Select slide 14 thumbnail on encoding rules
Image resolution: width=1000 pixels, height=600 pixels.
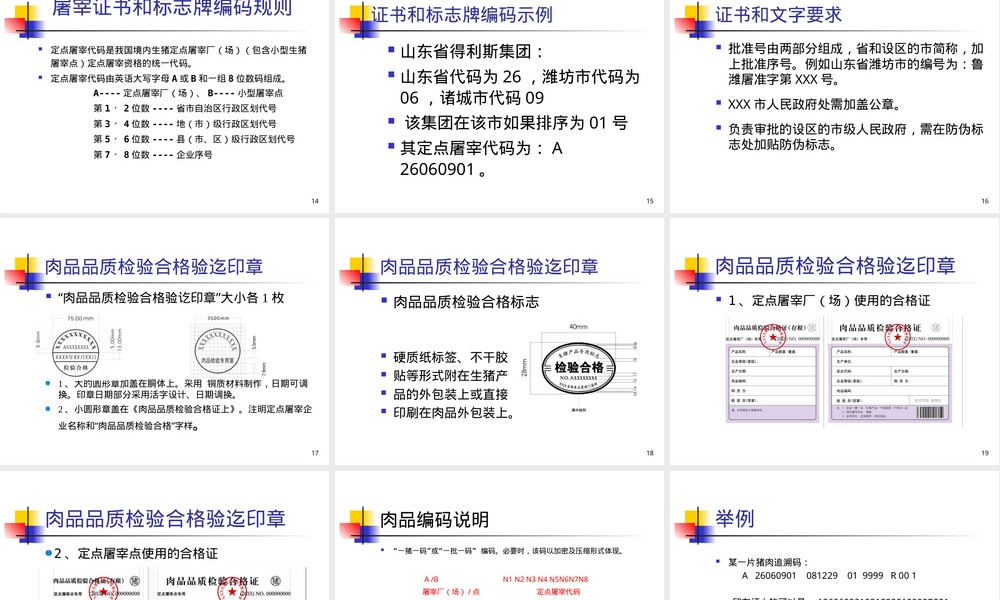click(165, 105)
